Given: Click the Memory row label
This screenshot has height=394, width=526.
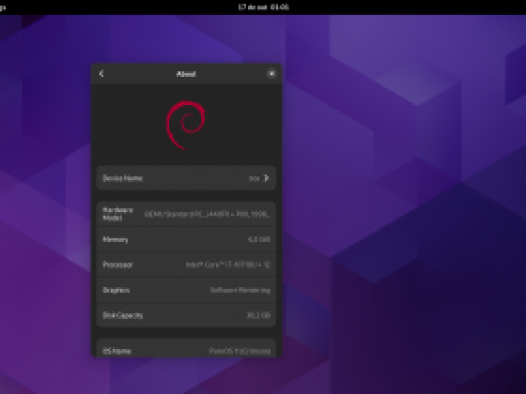Looking at the screenshot, I should [x=115, y=239].
